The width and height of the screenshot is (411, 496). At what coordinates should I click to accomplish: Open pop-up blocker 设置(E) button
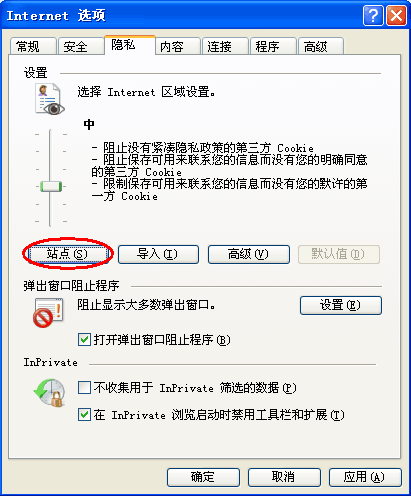click(341, 305)
